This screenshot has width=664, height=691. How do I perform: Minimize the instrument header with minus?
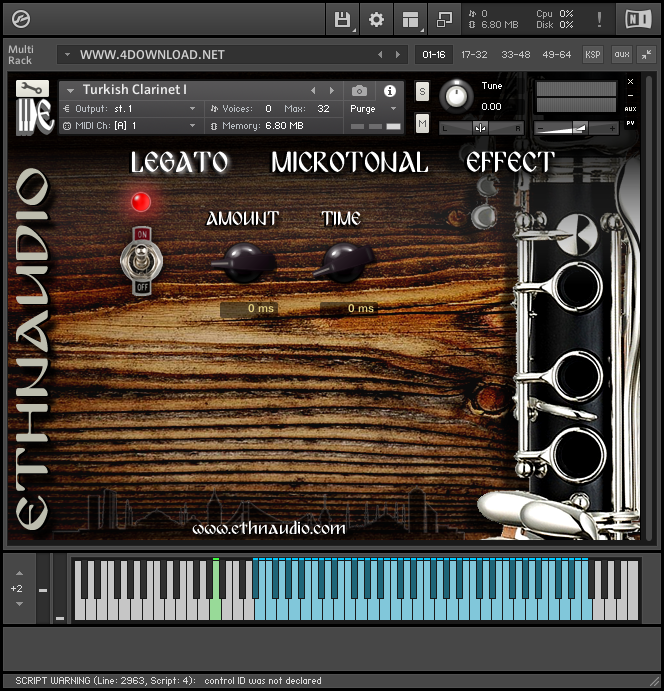631,95
